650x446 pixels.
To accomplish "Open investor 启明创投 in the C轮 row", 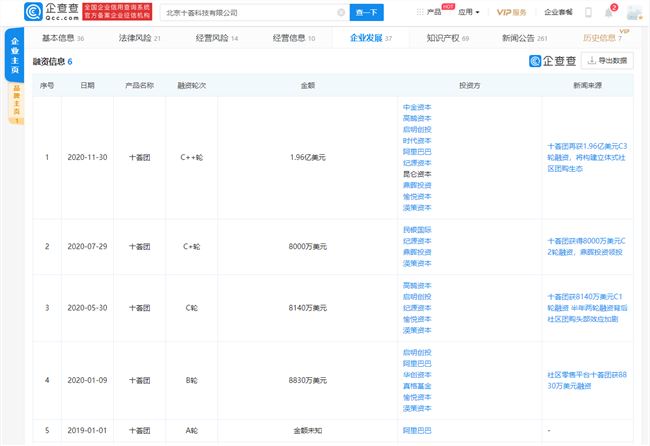I will pos(417,297).
